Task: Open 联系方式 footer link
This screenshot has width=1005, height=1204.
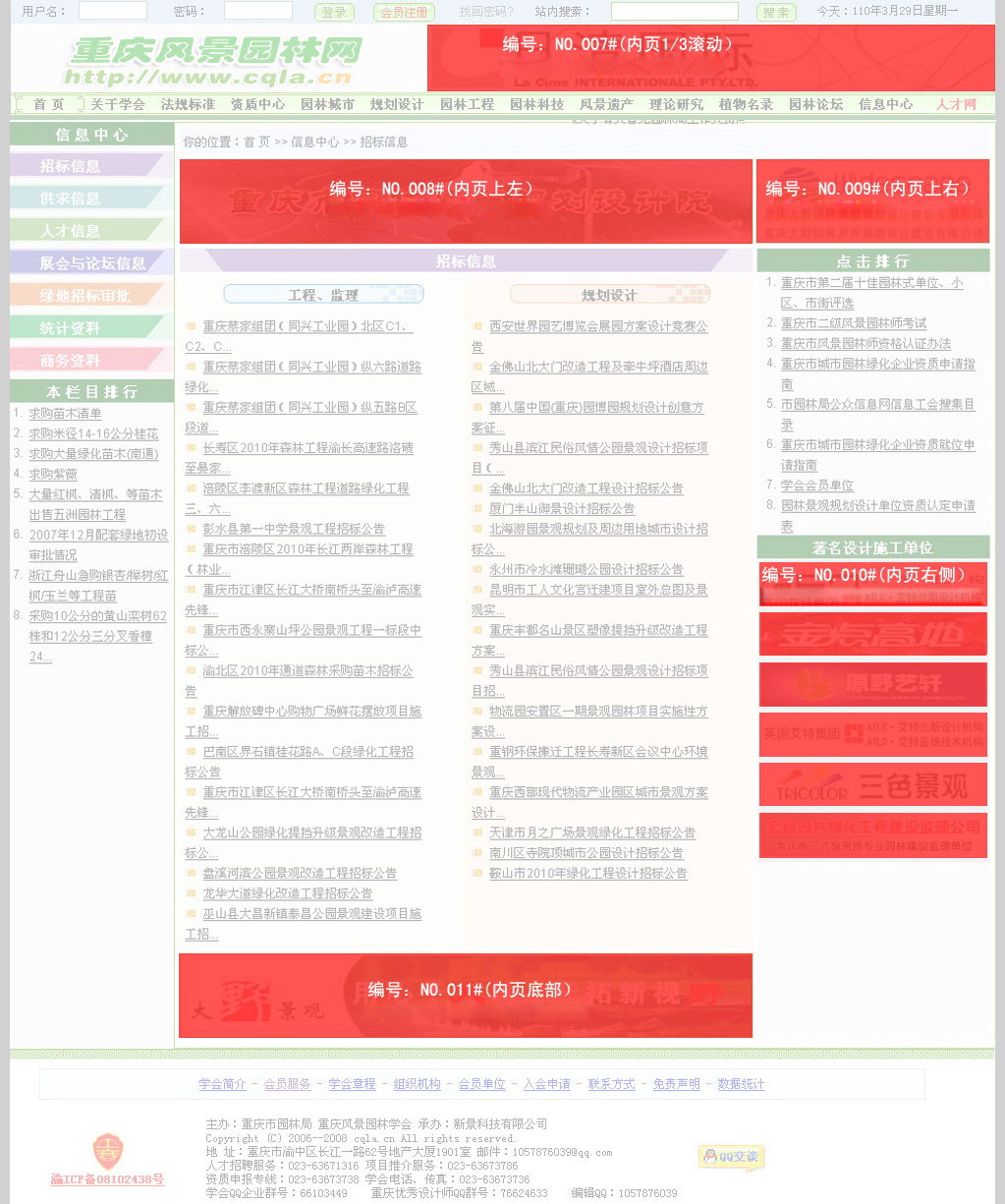Action: pyautogui.click(x=611, y=1084)
